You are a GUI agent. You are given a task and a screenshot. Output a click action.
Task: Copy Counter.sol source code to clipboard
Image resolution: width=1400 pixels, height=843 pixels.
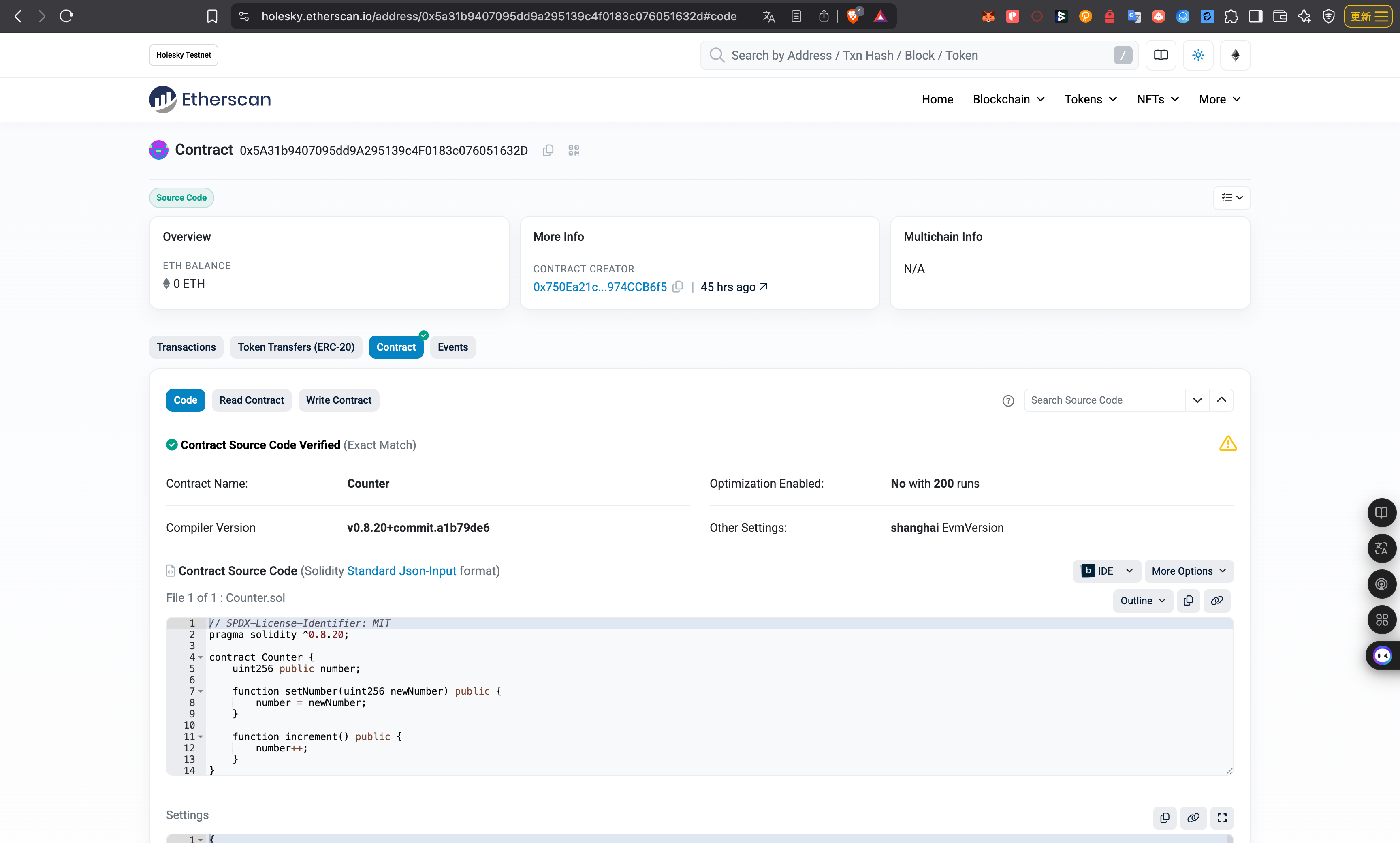(1188, 601)
